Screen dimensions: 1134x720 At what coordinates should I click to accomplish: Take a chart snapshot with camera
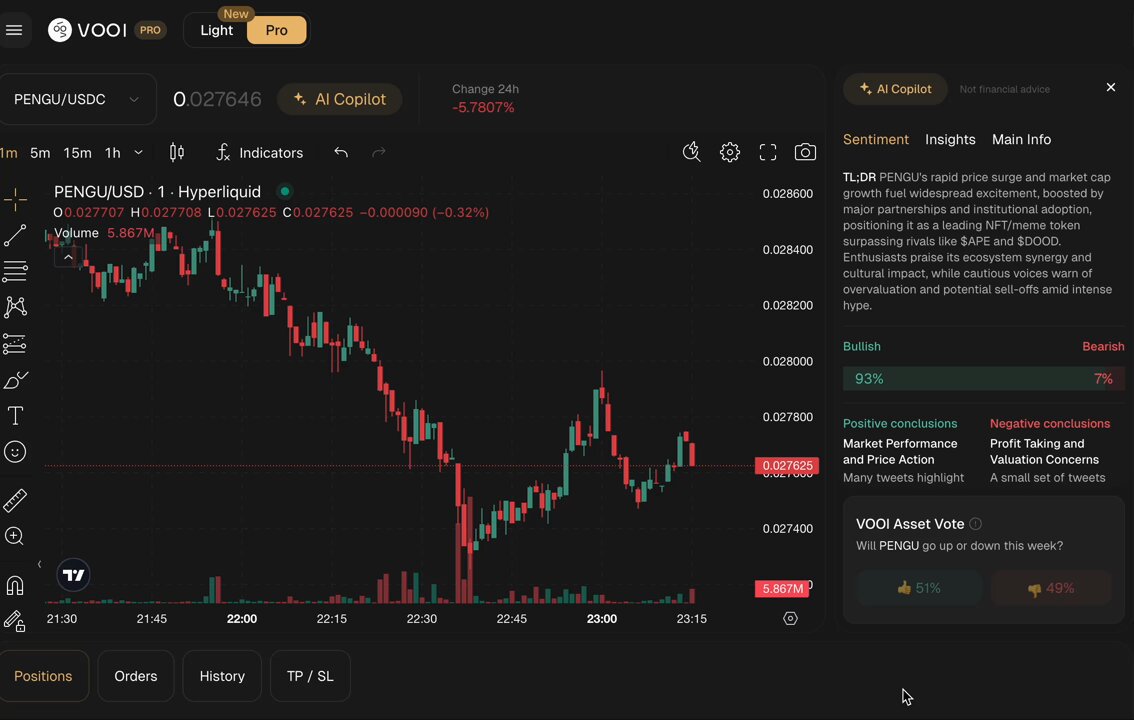(x=805, y=152)
